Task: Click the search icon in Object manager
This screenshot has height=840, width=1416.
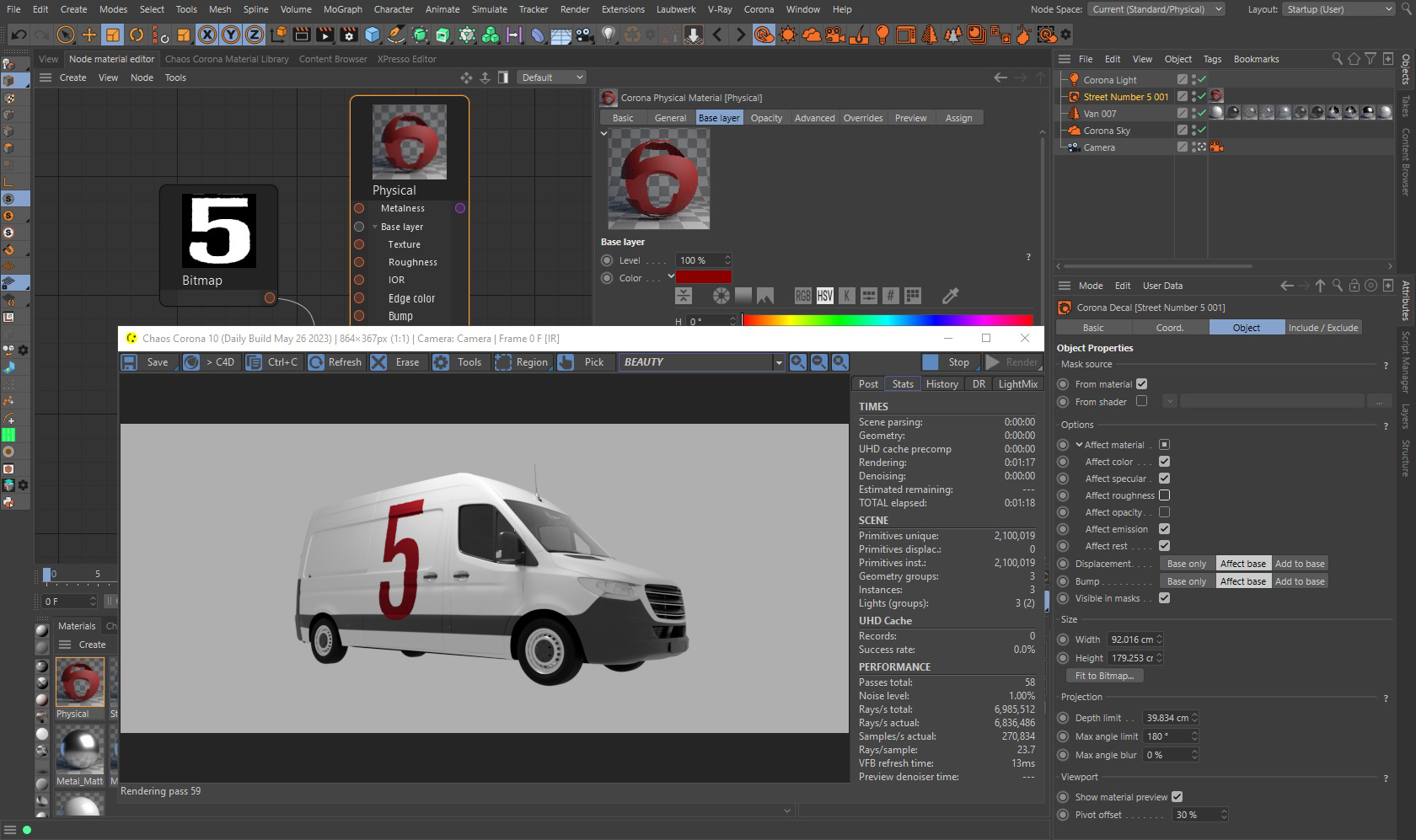Action: (x=1337, y=59)
